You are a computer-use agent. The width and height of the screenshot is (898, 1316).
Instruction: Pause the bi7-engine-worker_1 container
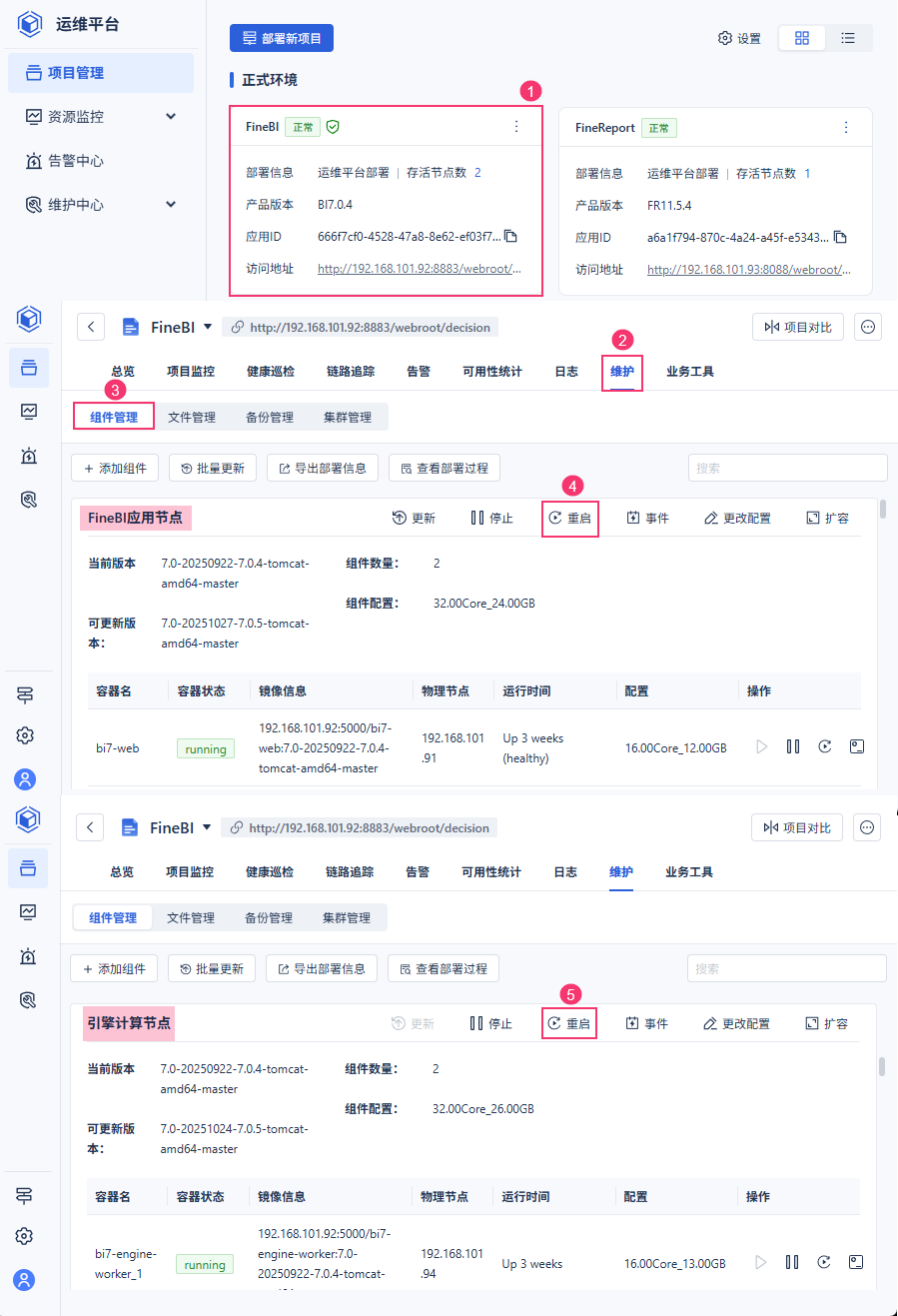[x=792, y=1262]
